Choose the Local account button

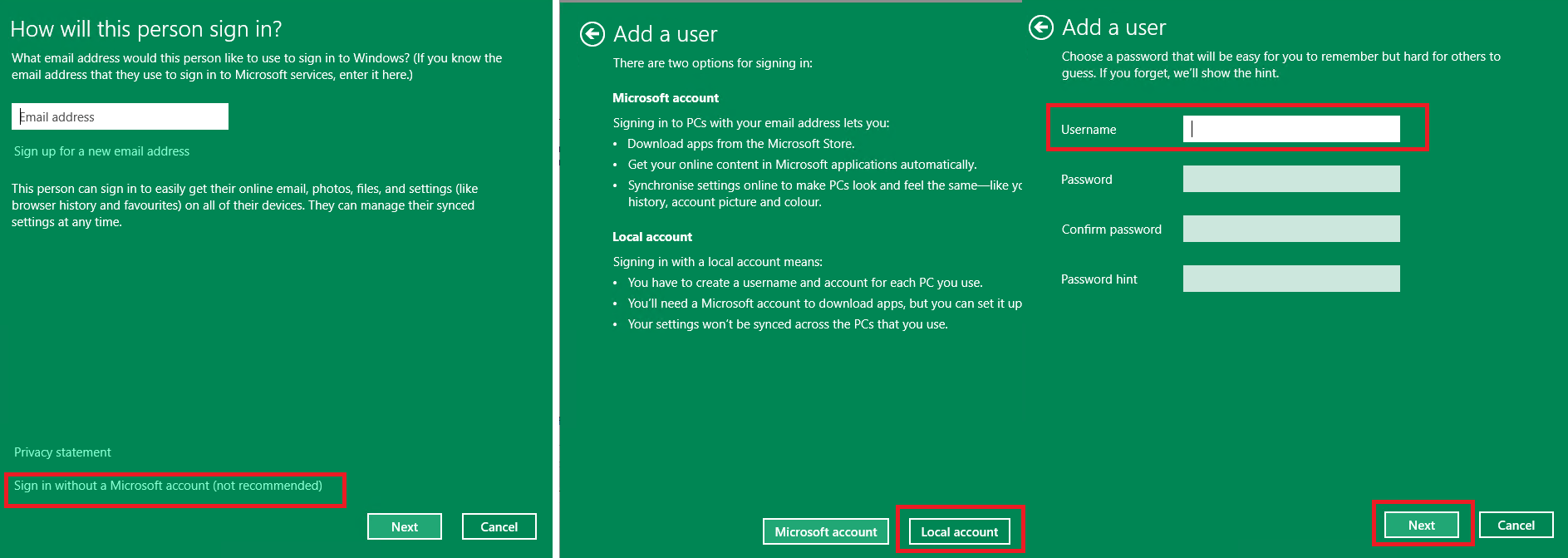point(960,531)
